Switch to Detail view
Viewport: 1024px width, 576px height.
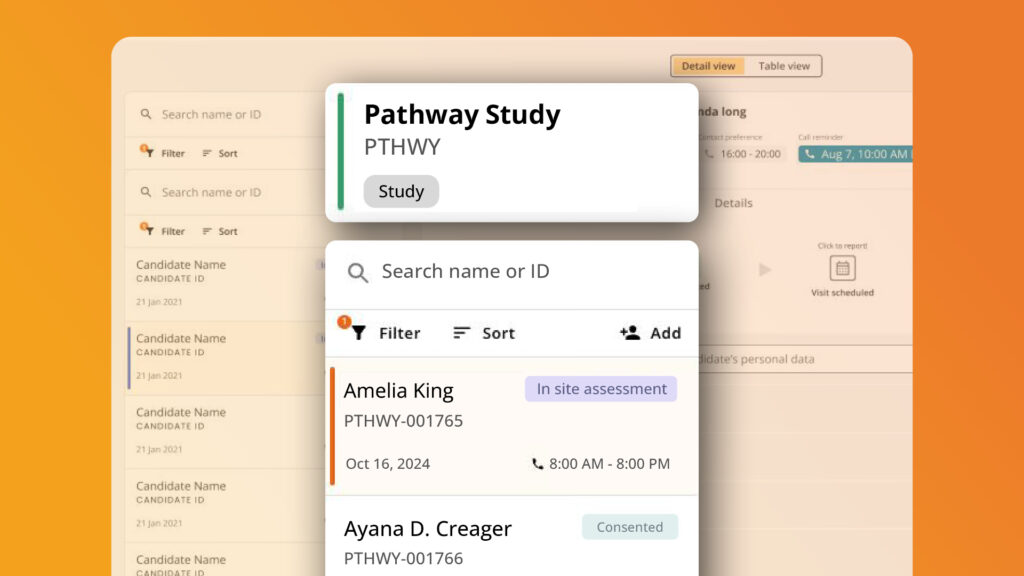[708, 66]
